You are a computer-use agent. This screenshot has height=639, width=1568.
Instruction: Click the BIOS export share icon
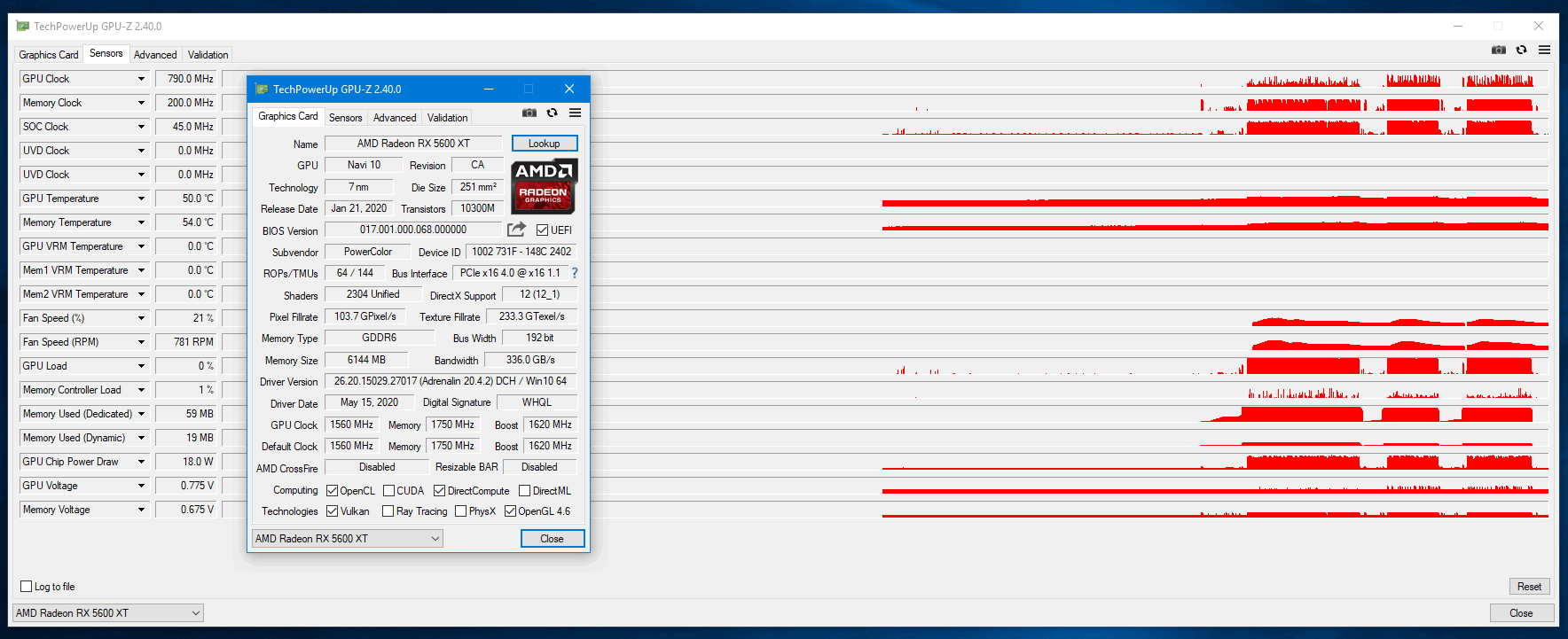tap(516, 230)
